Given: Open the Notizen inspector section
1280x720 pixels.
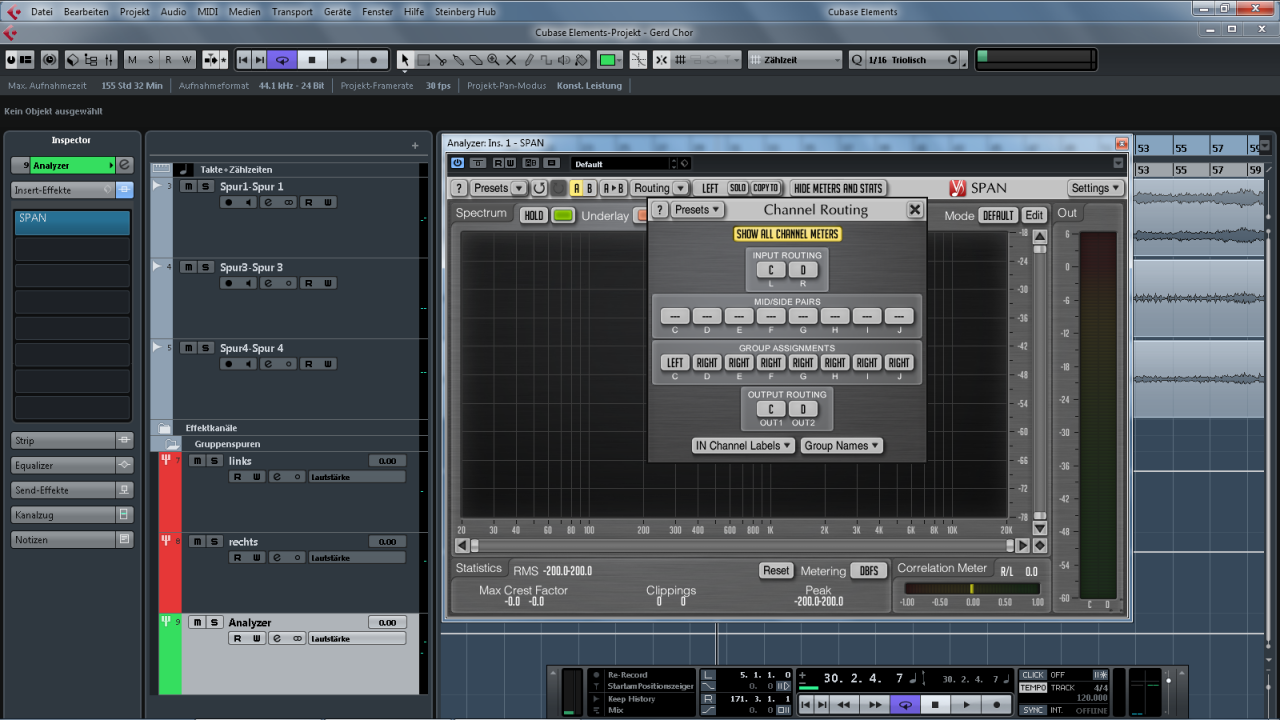Looking at the screenshot, I should [63, 540].
